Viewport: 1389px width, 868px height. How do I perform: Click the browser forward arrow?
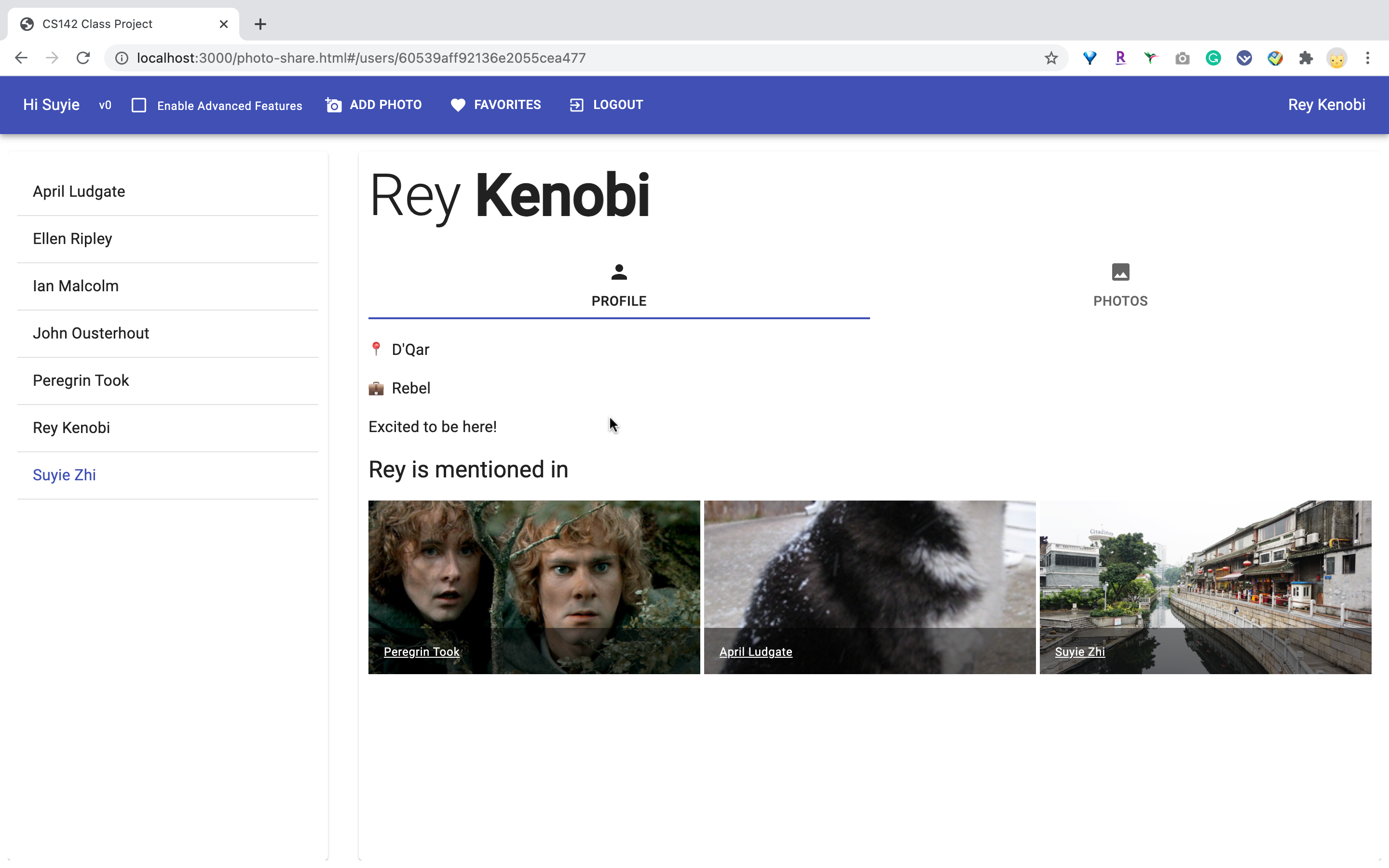[x=52, y=58]
